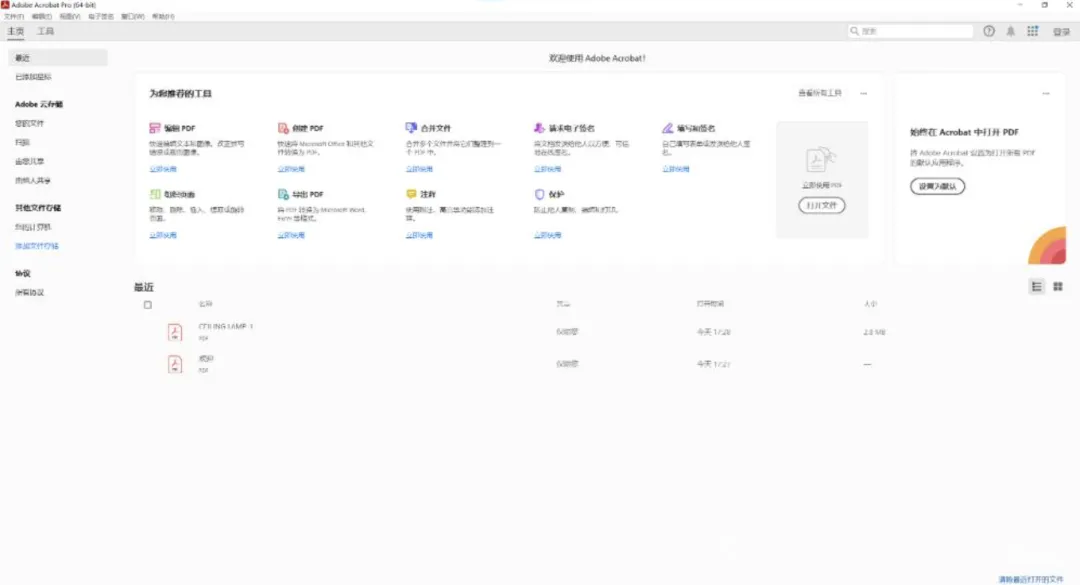Switch to the 工具 tab
Viewport: 1080px width, 585px height.
pyautogui.click(x=45, y=32)
